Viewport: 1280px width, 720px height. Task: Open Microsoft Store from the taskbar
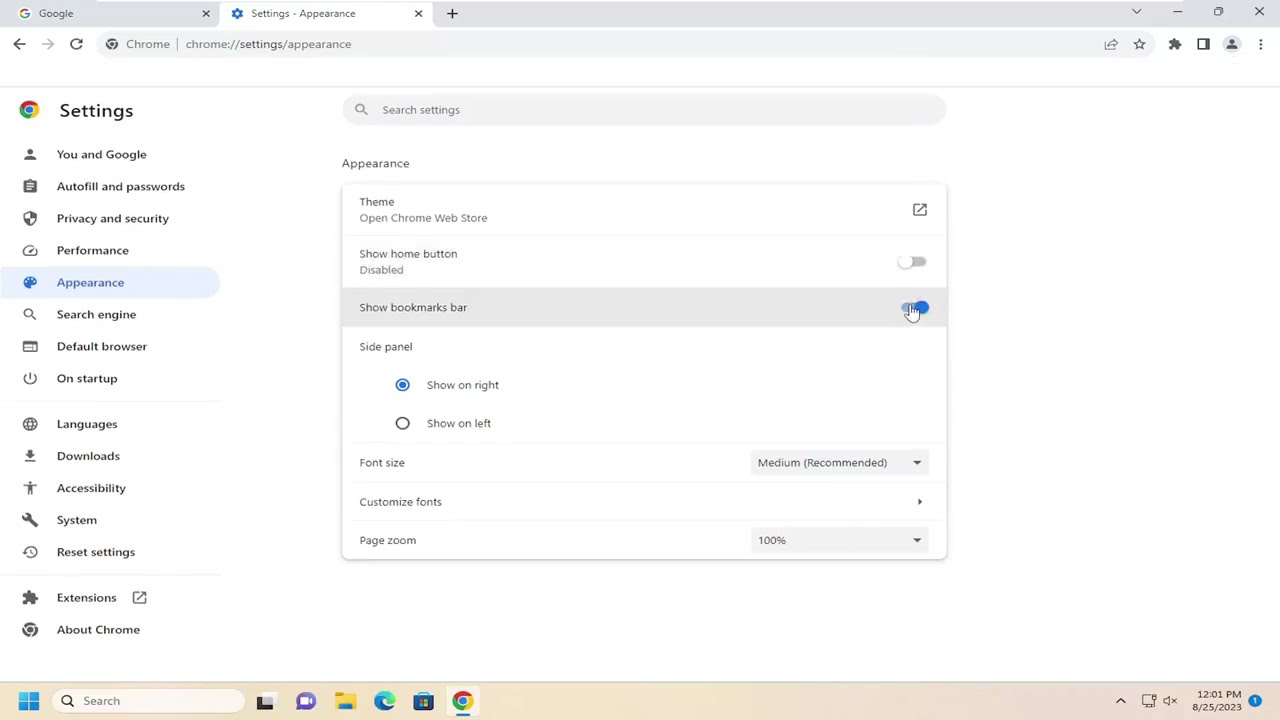pos(423,701)
